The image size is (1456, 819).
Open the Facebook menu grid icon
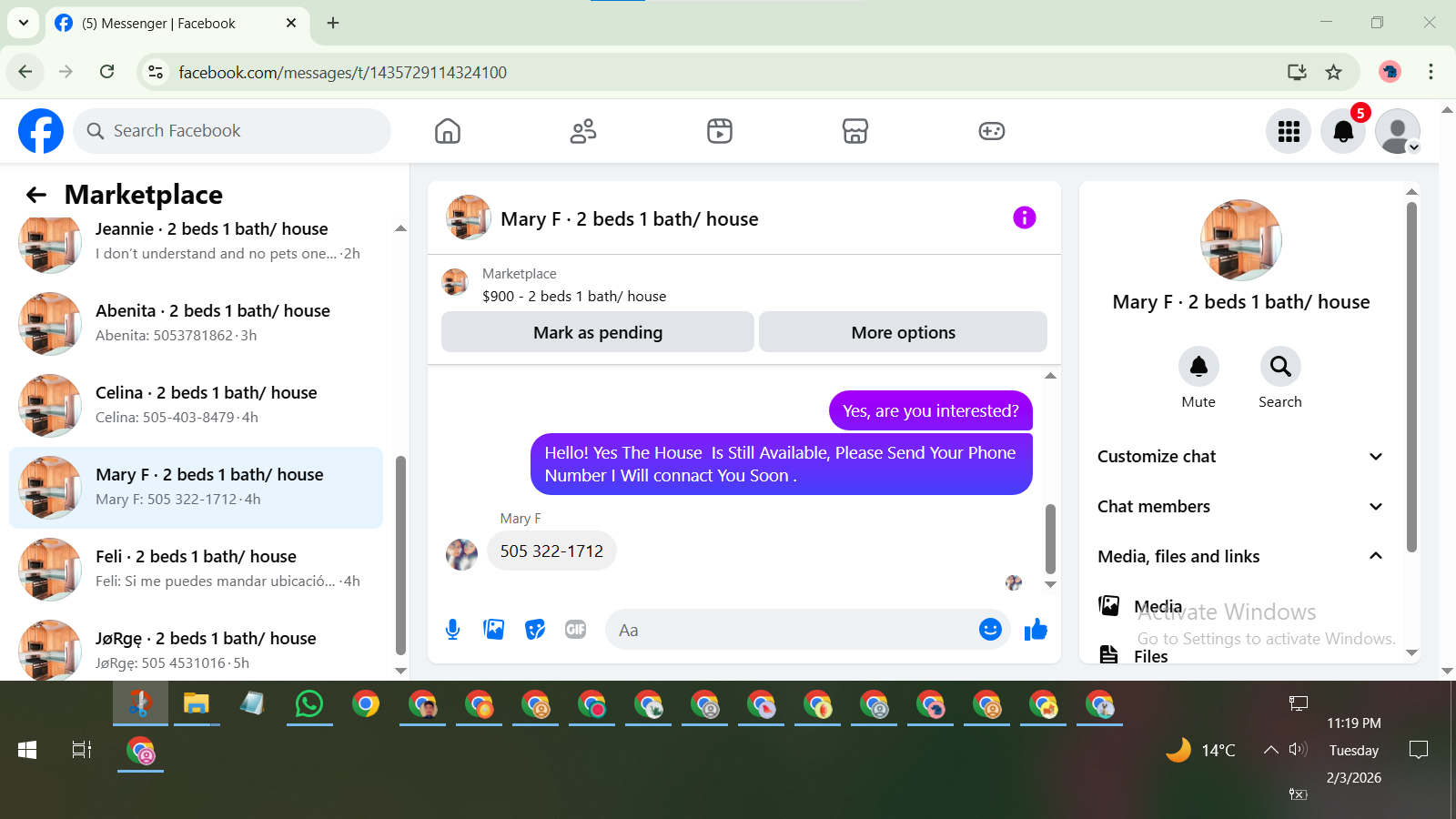[1289, 131]
